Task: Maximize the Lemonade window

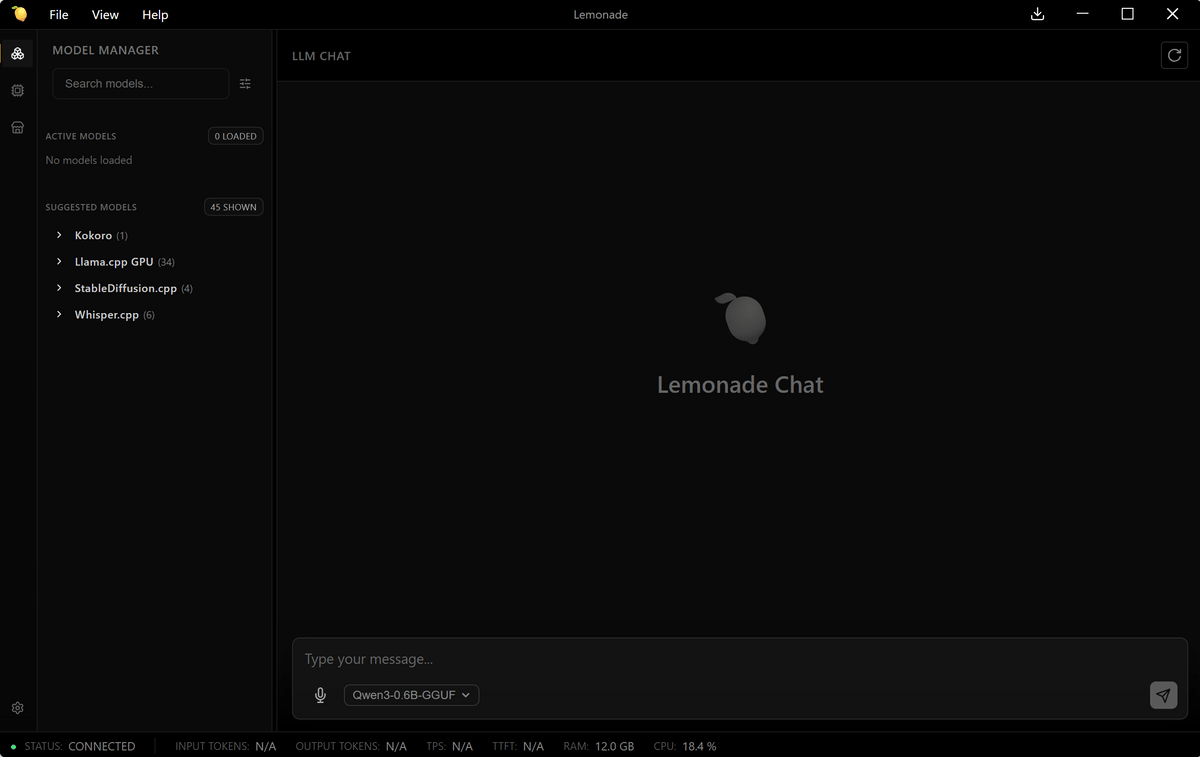Action: point(1127,14)
